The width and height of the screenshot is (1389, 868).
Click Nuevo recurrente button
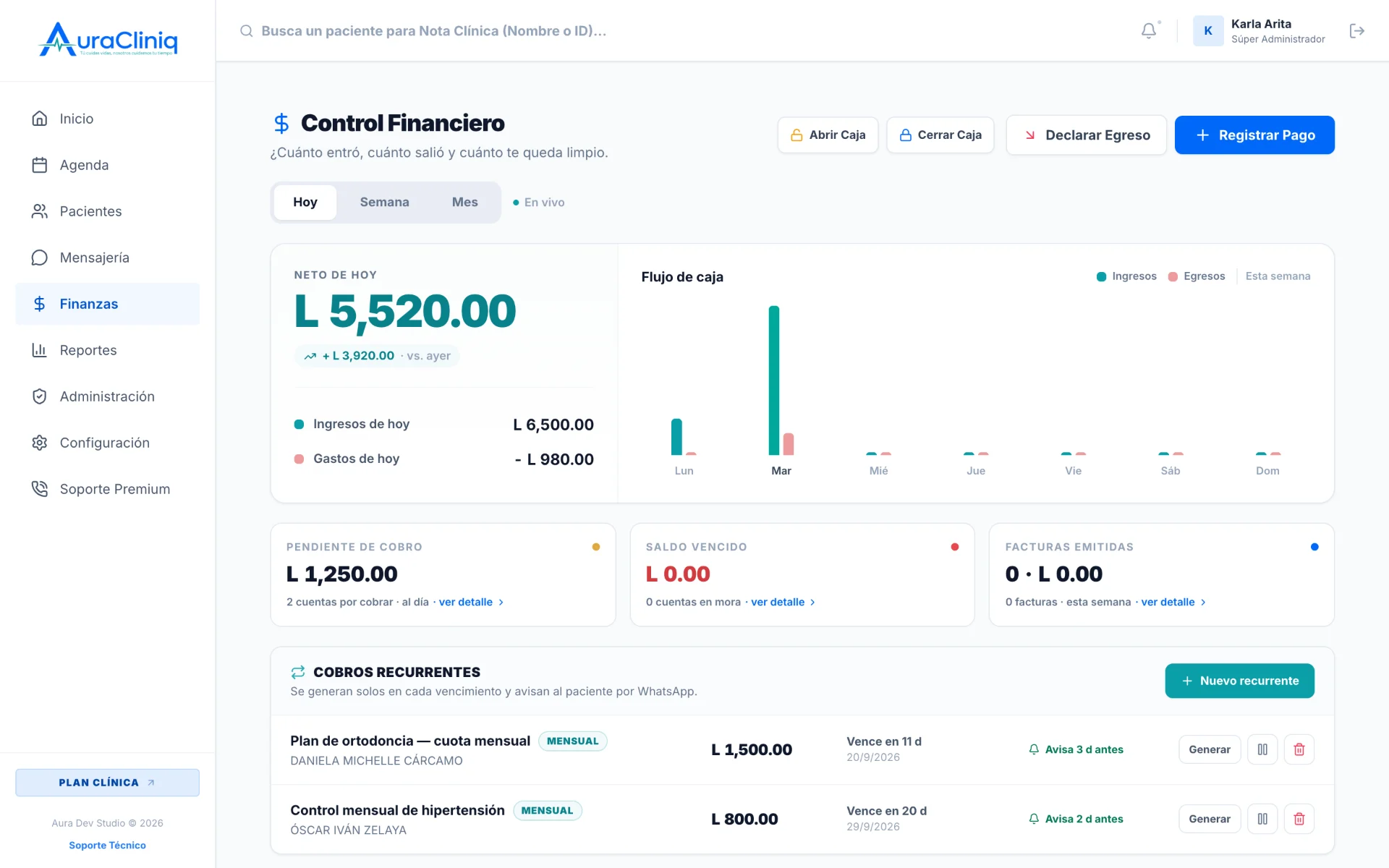pos(1239,681)
